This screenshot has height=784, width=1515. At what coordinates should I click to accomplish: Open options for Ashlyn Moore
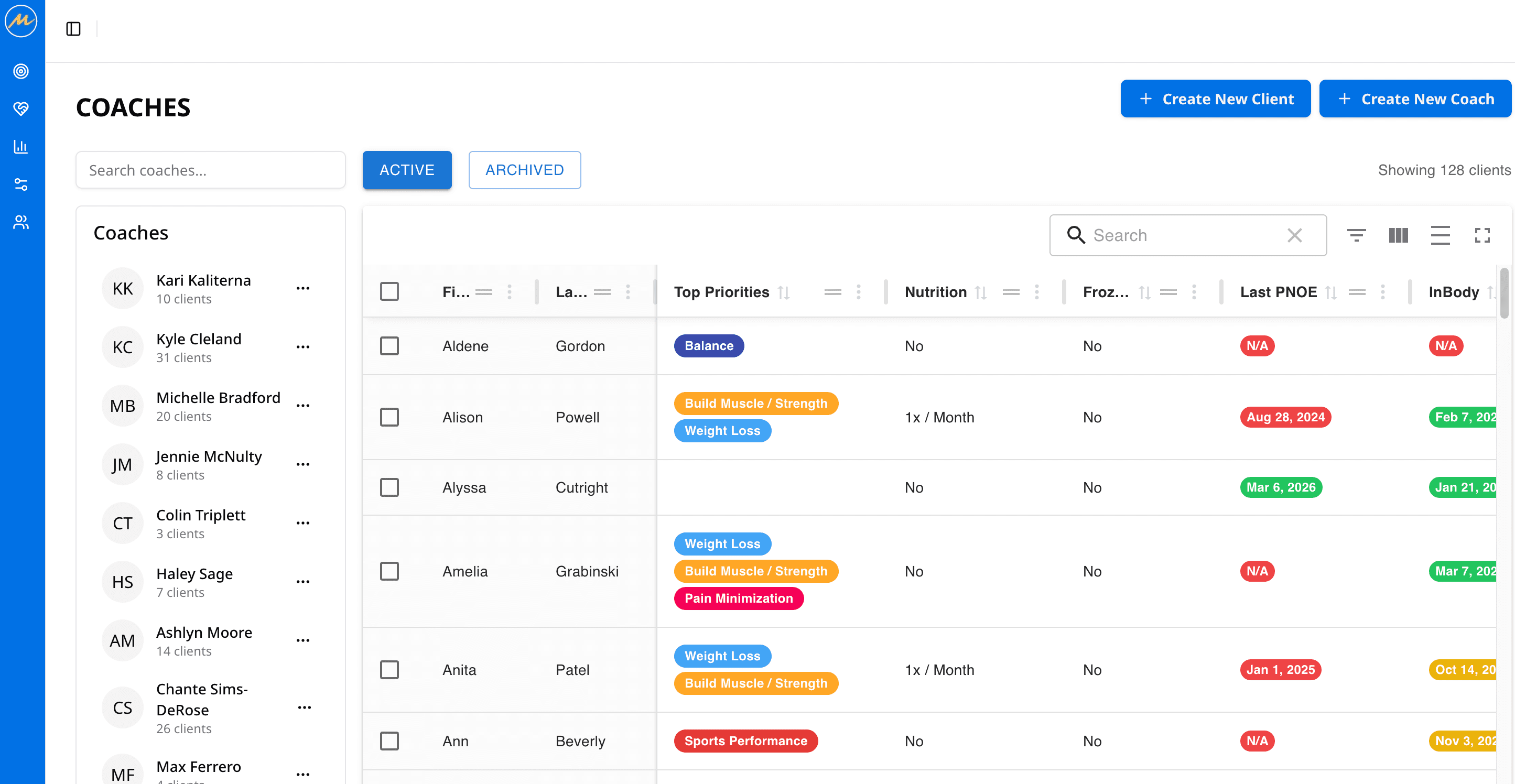(303, 640)
